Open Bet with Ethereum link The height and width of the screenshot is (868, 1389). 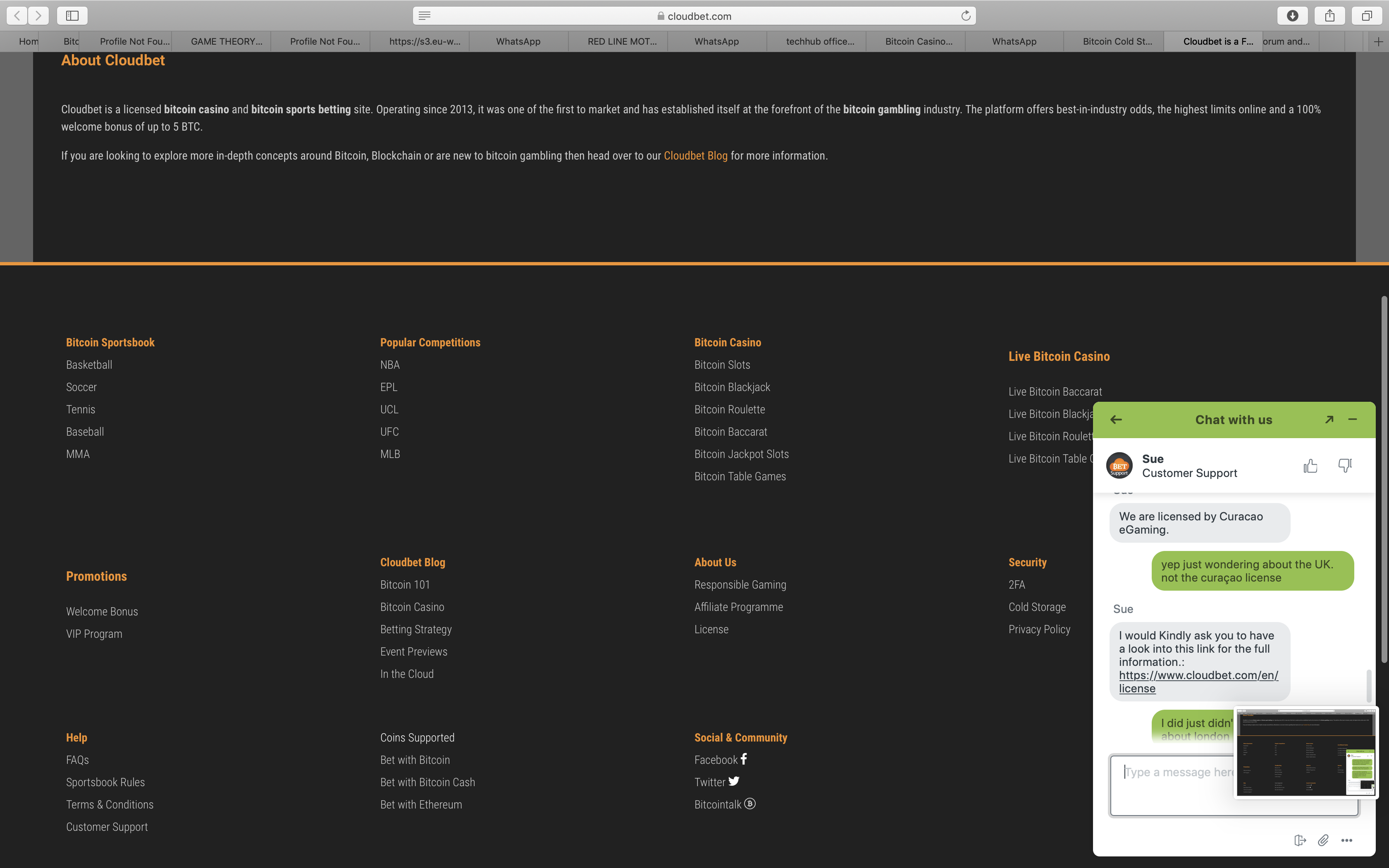coord(421,804)
